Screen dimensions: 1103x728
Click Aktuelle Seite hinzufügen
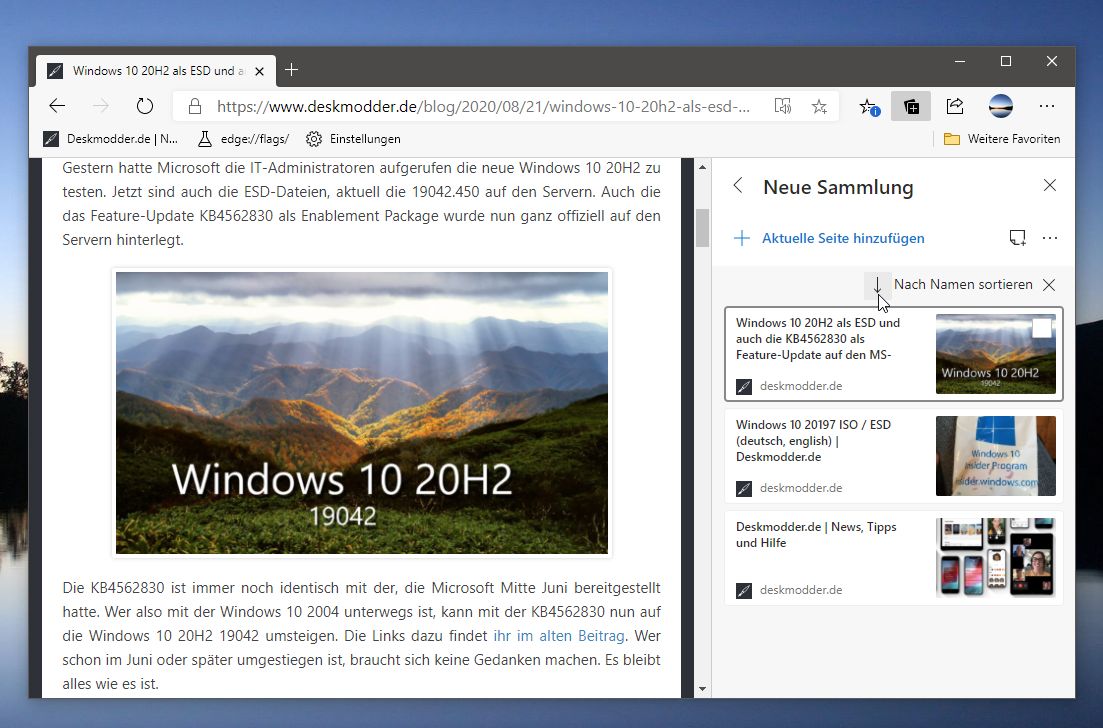pos(829,238)
